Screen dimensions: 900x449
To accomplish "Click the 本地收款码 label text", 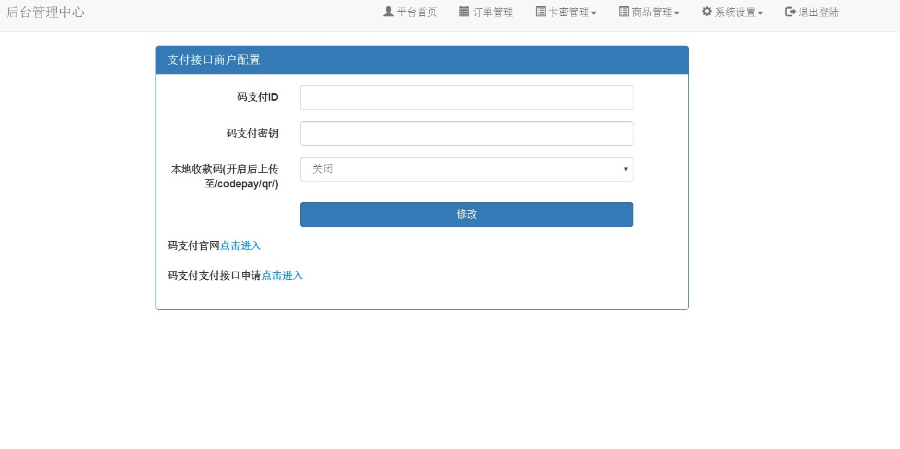I will pyautogui.click(x=224, y=176).
